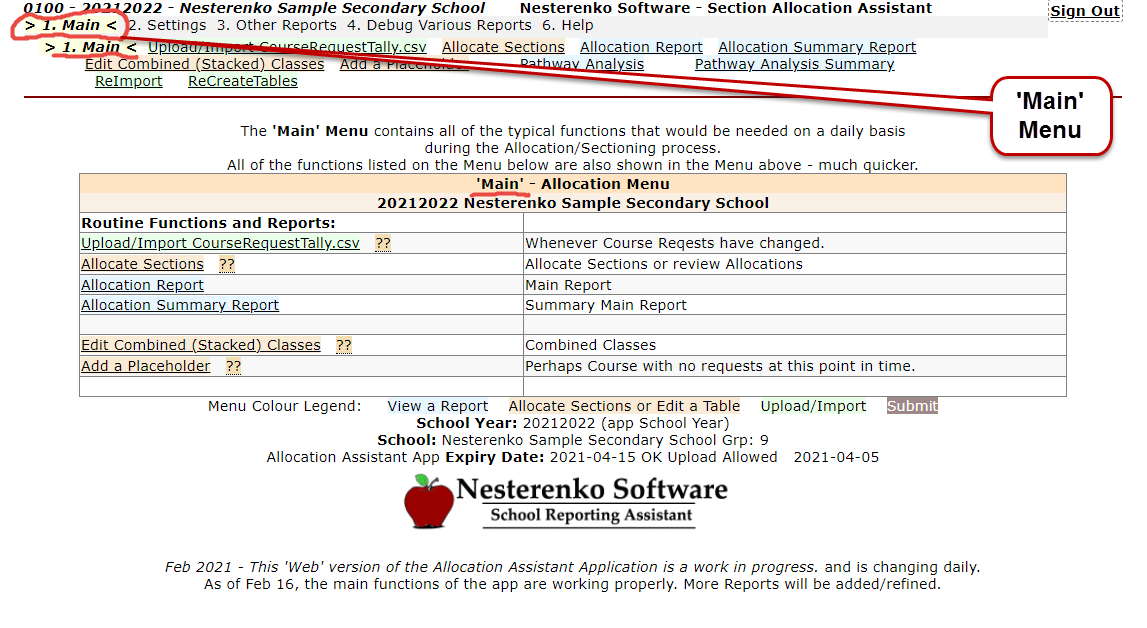
Task: Open Allocation Report in the table list
Action: (142, 286)
